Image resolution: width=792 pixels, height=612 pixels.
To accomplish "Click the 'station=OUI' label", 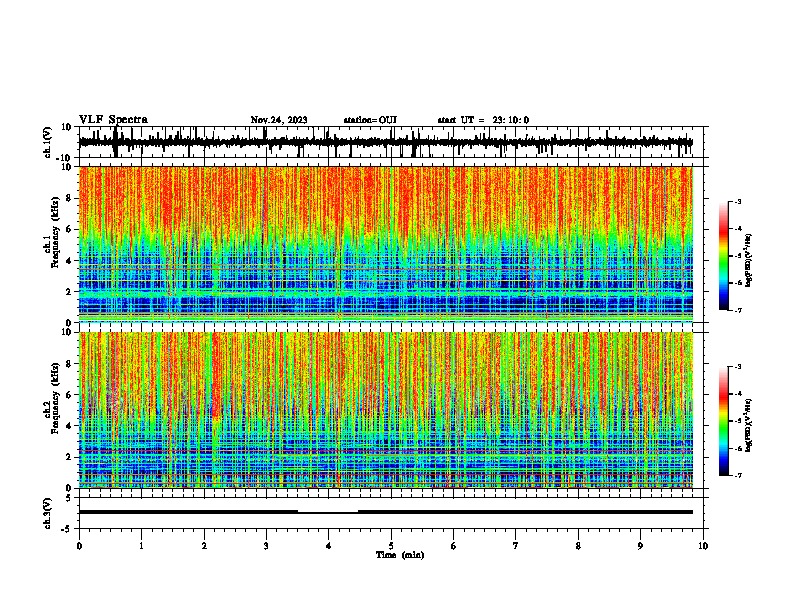I will (x=370, y=120).
